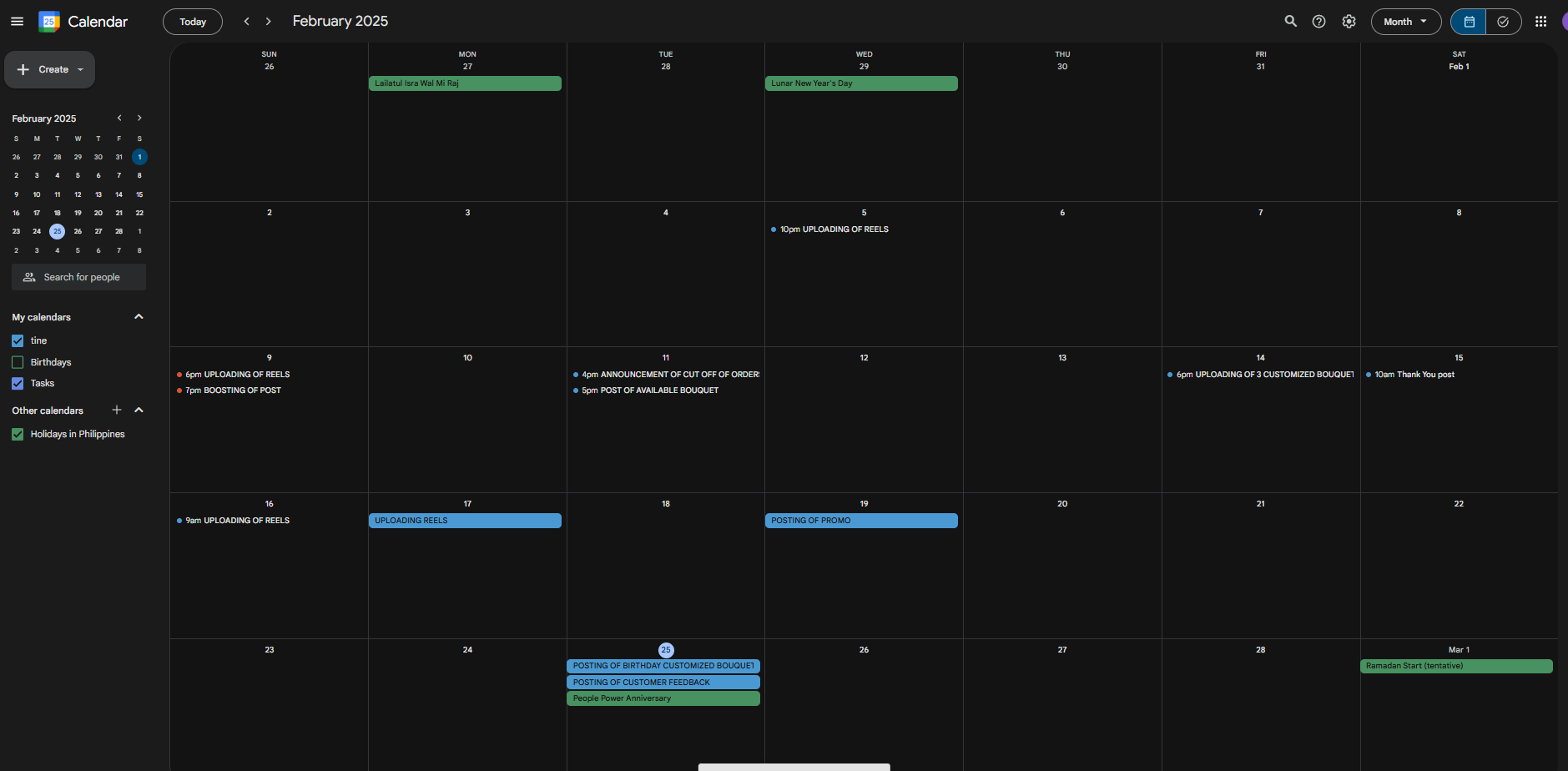Image resolution: width=1568 pixels, height=771 pixels.
Task: Click the Other calendars heading
Action: [x=48, y=411]
